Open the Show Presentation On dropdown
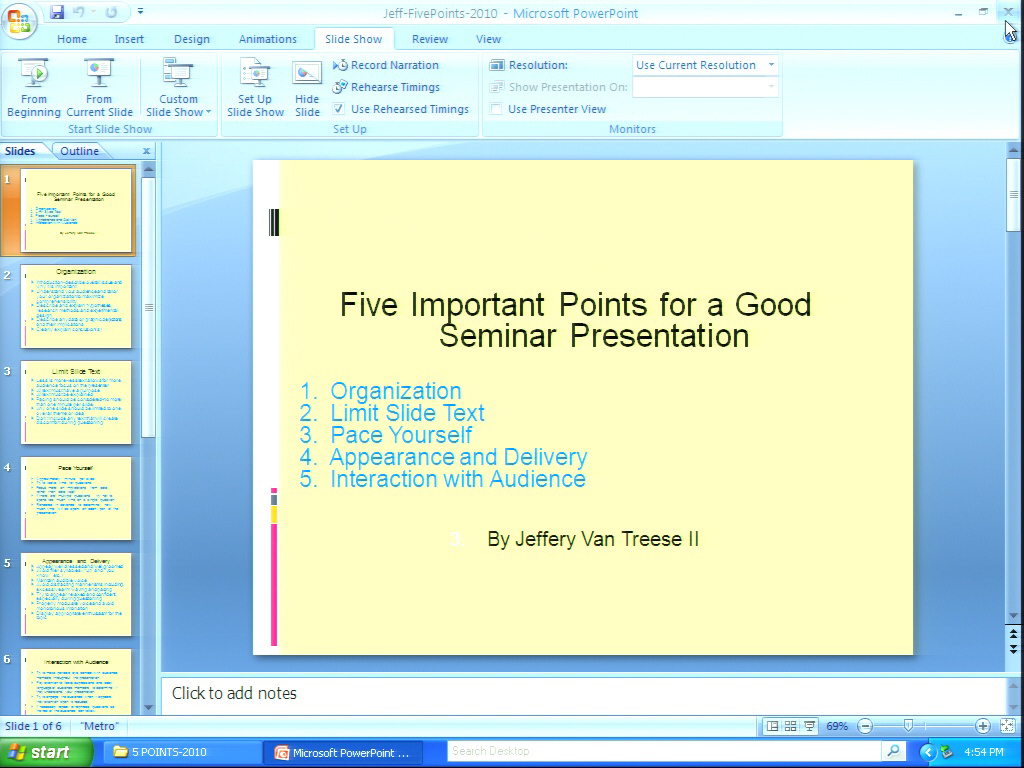Image resolution: width=1024 pixels, height=768 pixels. (771, 87)
